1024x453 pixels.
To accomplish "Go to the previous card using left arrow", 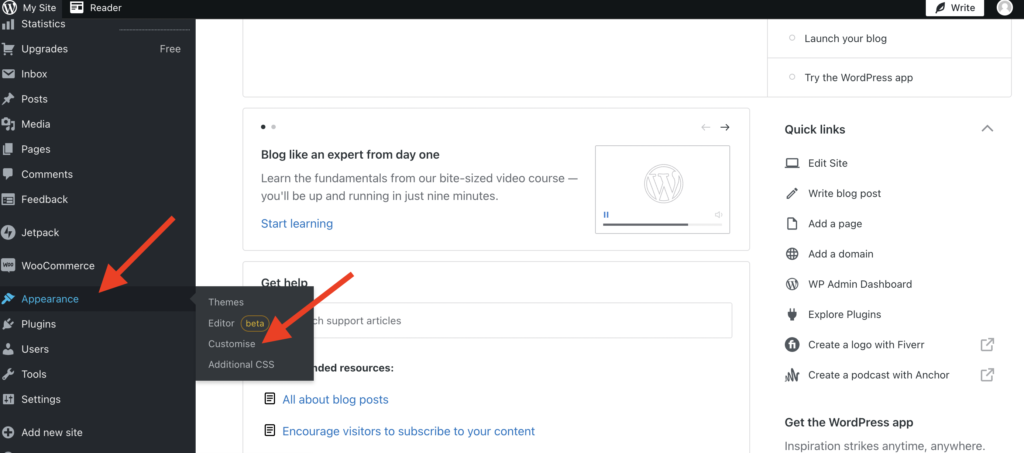I will (x=705, y=127).
